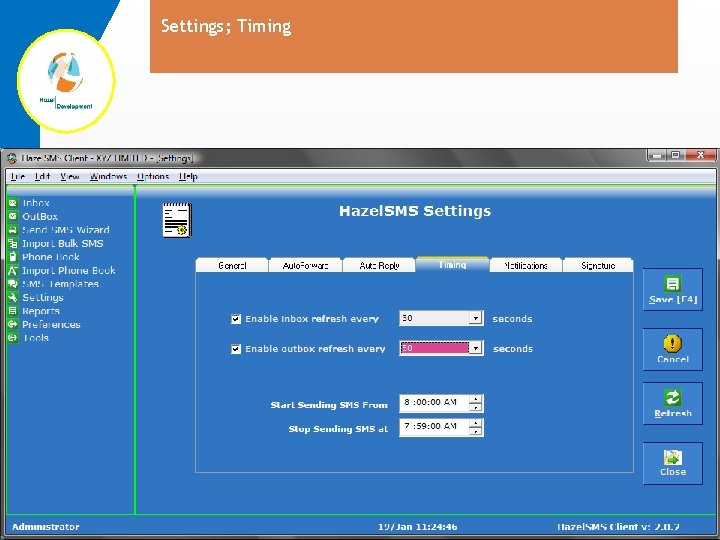Switch to the Signature tab
Screen dimensions: 720x540
point(598,265)
